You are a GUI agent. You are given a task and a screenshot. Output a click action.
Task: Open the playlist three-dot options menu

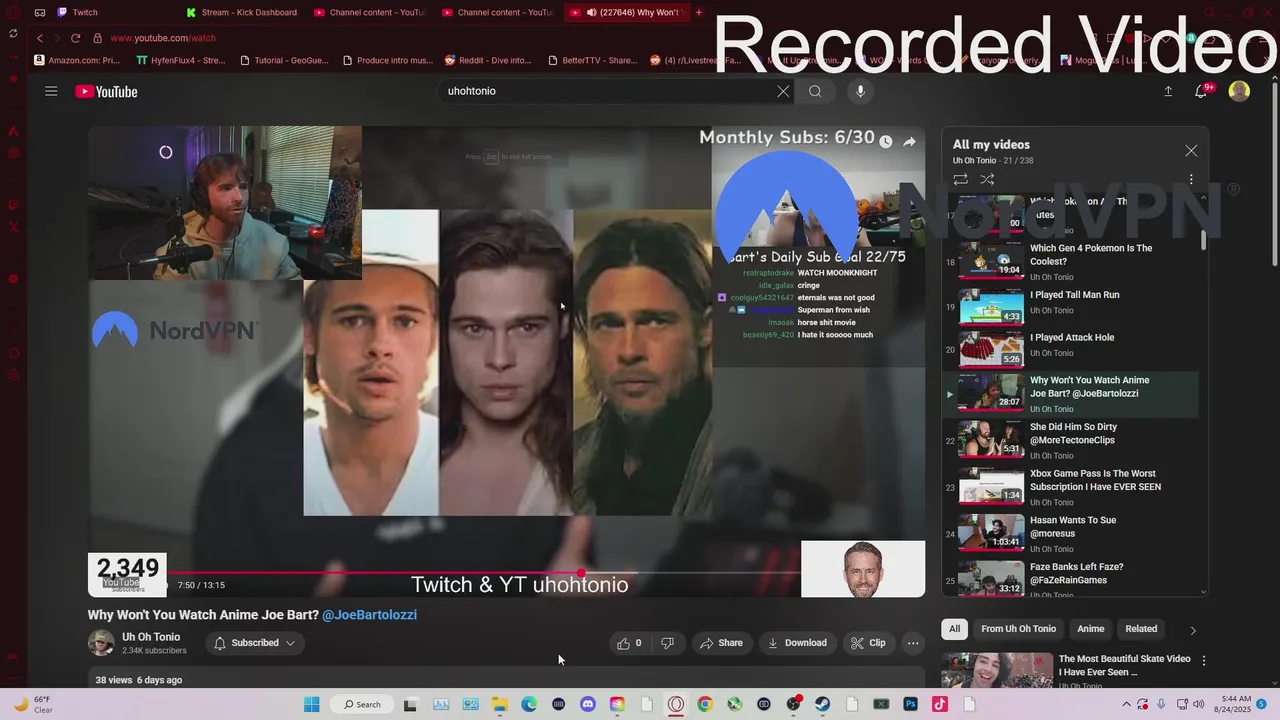1191,180
